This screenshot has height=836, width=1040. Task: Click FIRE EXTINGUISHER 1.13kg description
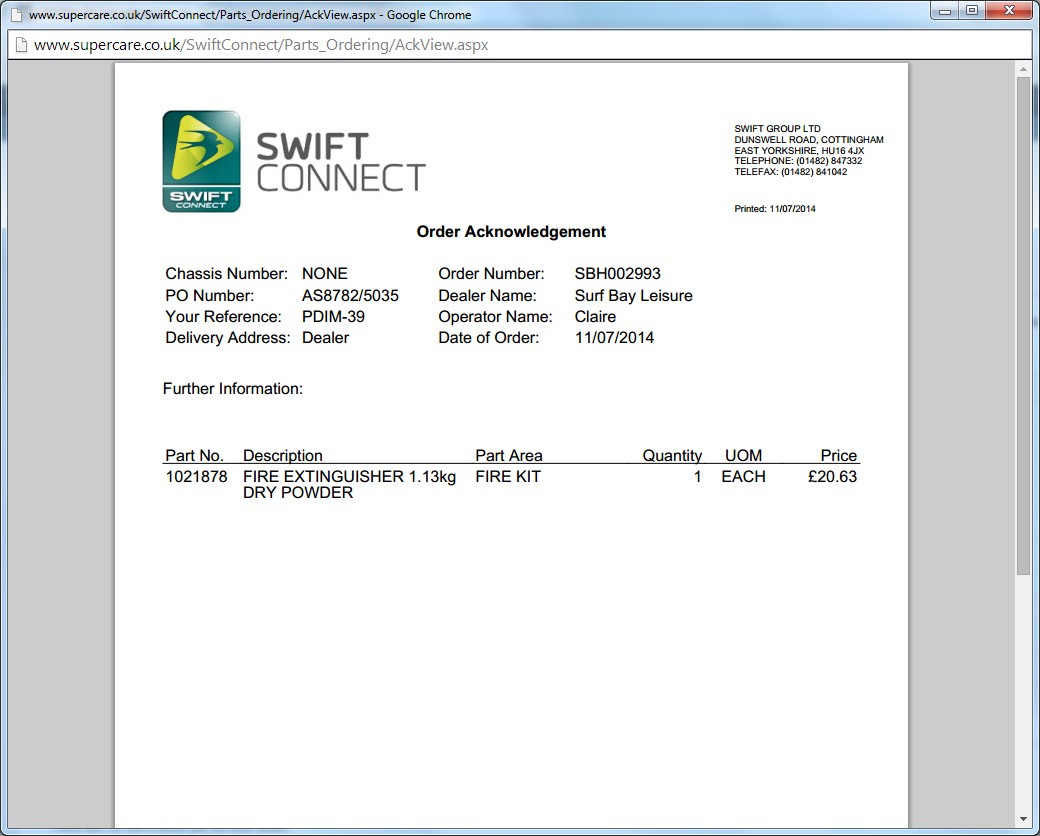click(350, 484)
